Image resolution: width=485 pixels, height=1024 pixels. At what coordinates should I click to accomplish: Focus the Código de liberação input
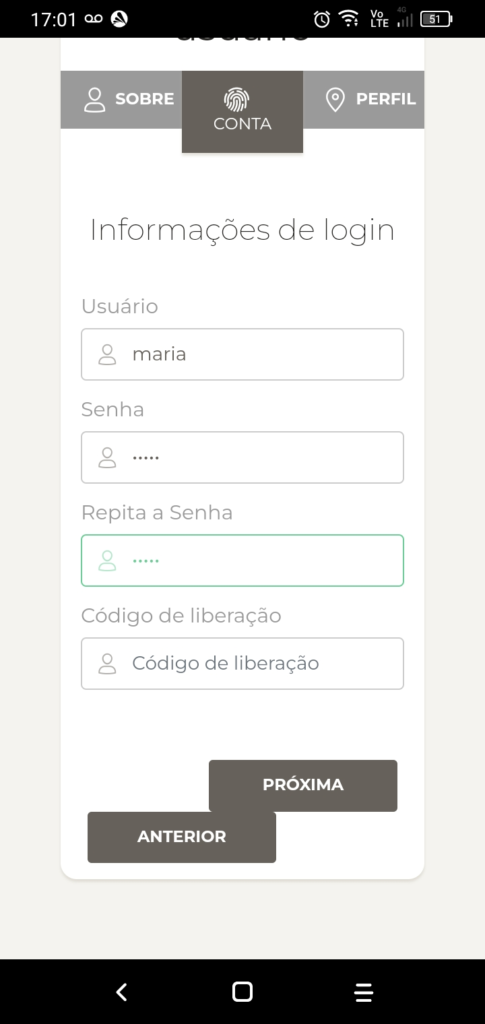point(242,664)
